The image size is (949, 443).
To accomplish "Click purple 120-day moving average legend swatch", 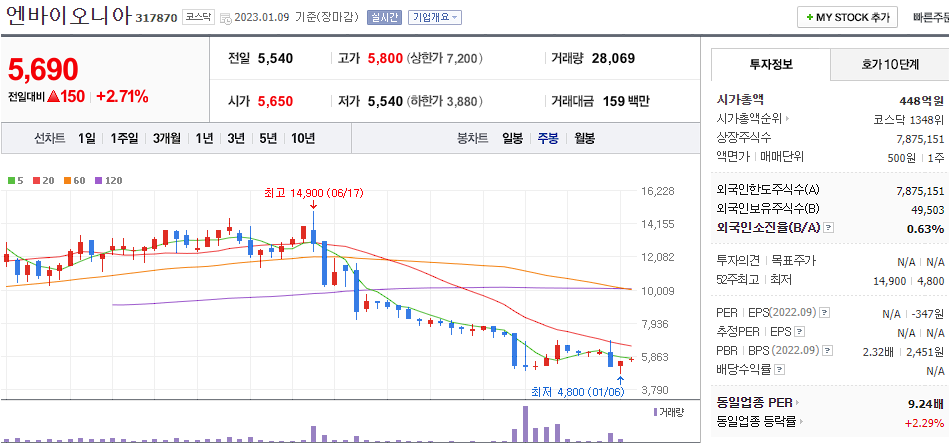I will [98, 180].
